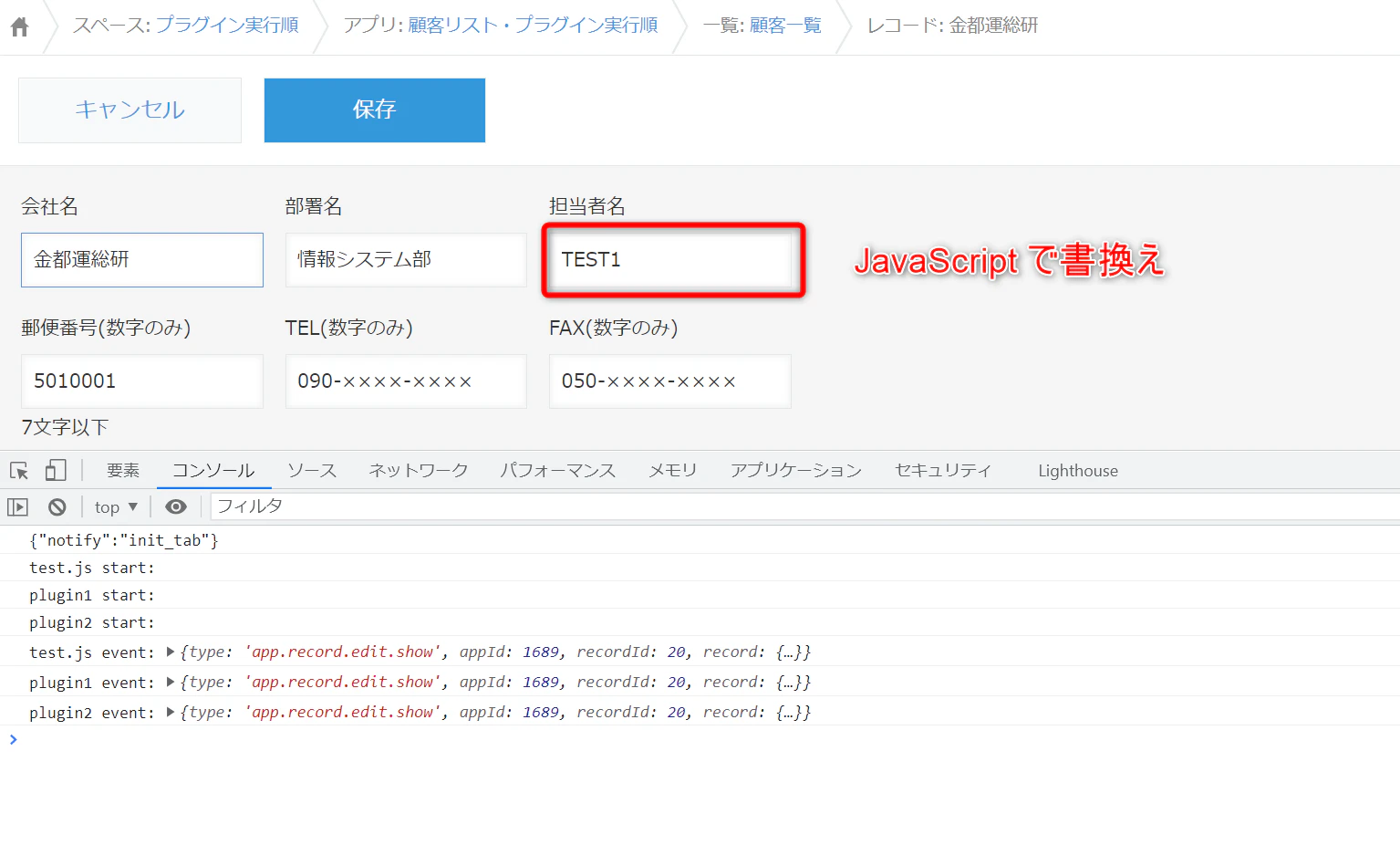
Task: Toggle the device toolbar icon
Action: pos(56,470)
